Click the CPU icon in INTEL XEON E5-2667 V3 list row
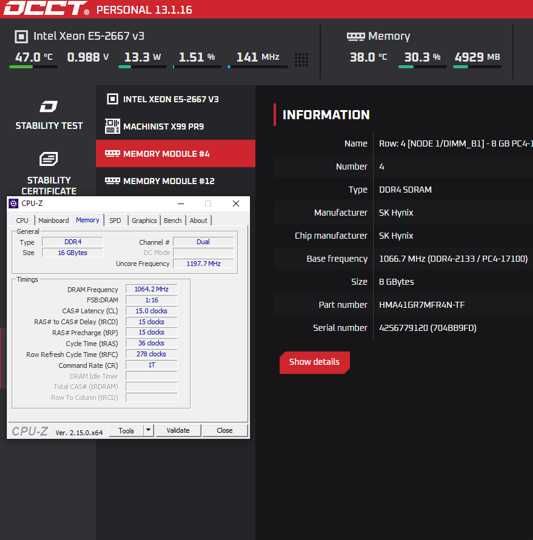533x540 pixels. point(112,99)
